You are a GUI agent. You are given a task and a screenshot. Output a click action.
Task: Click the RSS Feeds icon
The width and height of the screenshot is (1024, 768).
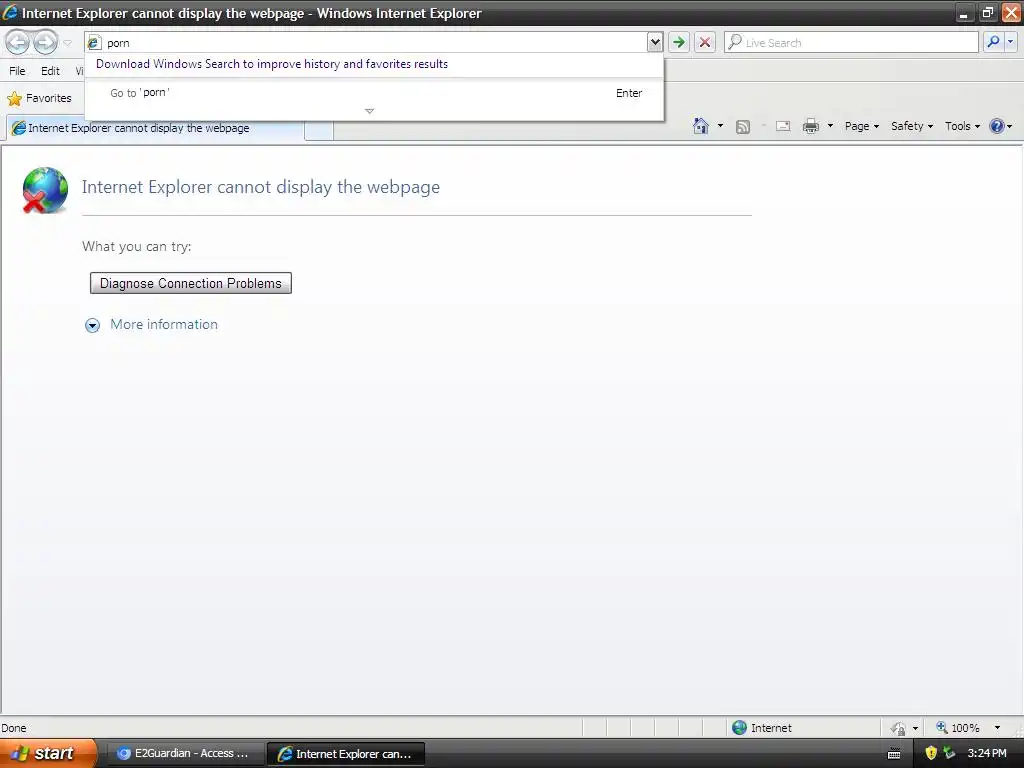[743, 127]
